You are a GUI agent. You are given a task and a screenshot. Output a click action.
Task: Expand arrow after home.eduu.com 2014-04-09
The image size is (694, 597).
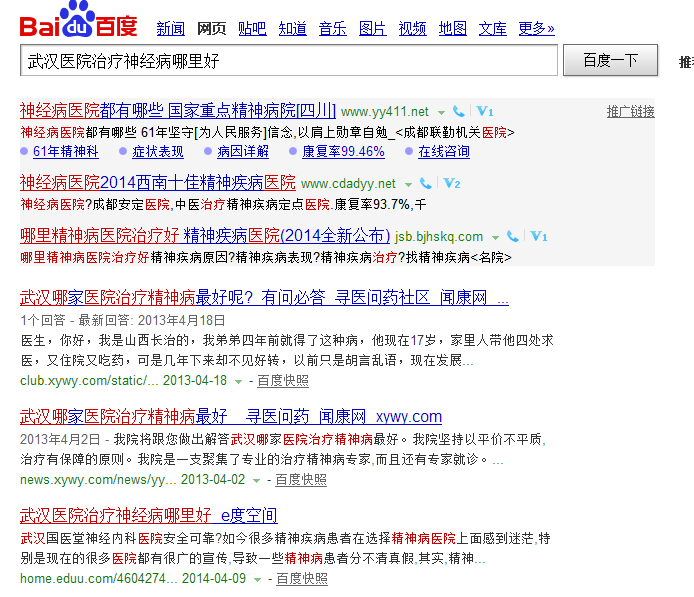[x=257, y=580]
